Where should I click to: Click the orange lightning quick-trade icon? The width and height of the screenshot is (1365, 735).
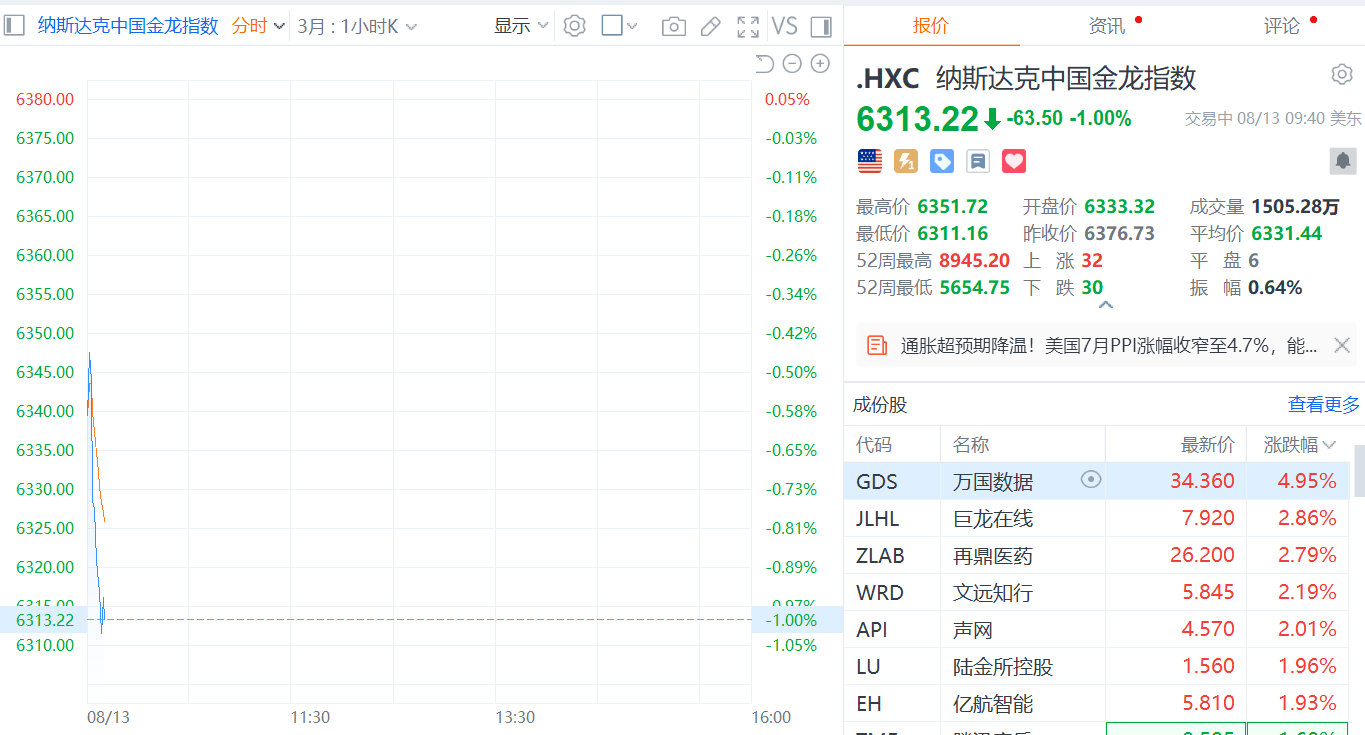[x=906, y=161]
